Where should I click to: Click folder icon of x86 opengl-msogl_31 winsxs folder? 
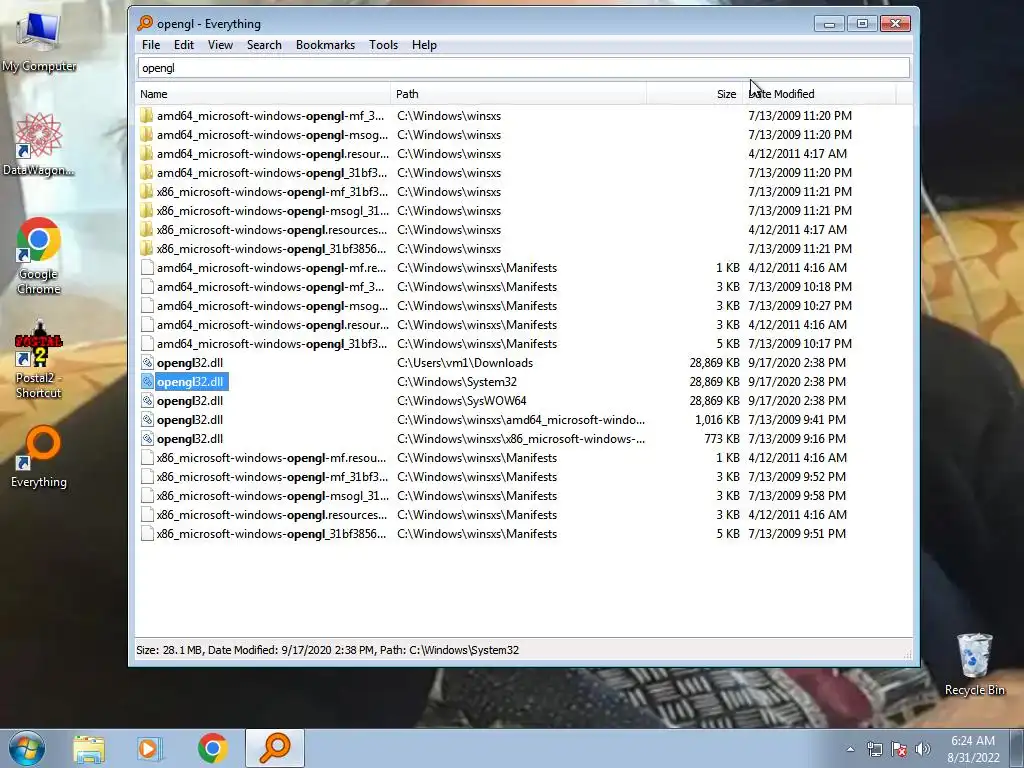(x=147, y=211)
